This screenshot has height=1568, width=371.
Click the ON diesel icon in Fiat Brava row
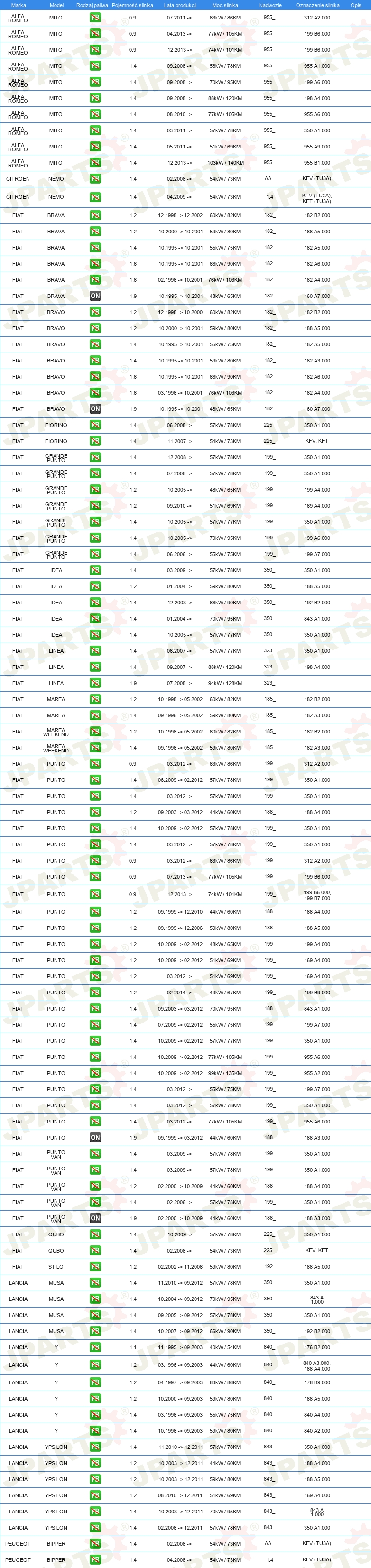pyautogui.click(x=95, y=296)
